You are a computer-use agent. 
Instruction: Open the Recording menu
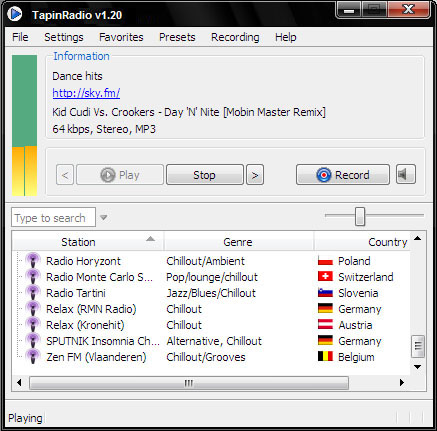click(235, 37)
